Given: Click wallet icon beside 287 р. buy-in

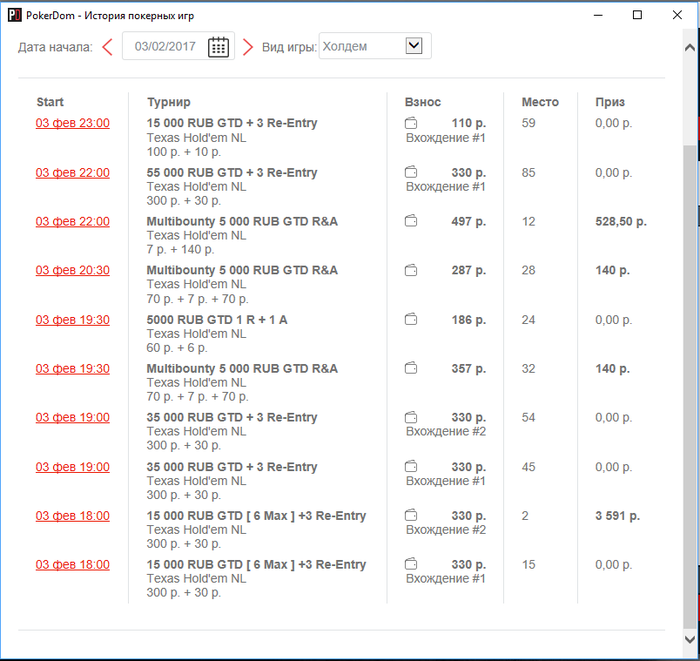Looking at the screenshot, I should point(411,270).
